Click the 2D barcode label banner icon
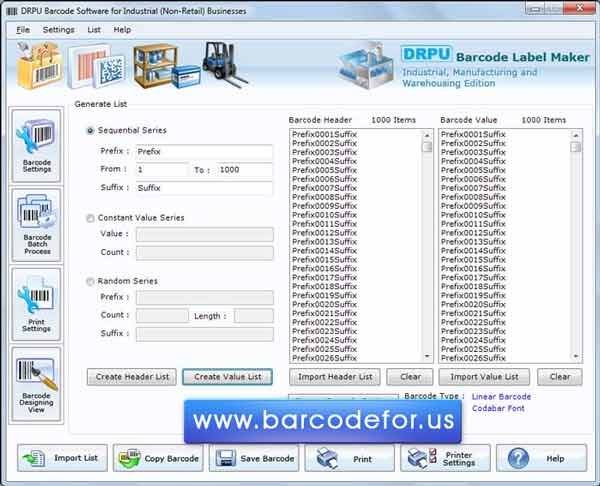Screen dimensions: 600x486 (96, 66)
